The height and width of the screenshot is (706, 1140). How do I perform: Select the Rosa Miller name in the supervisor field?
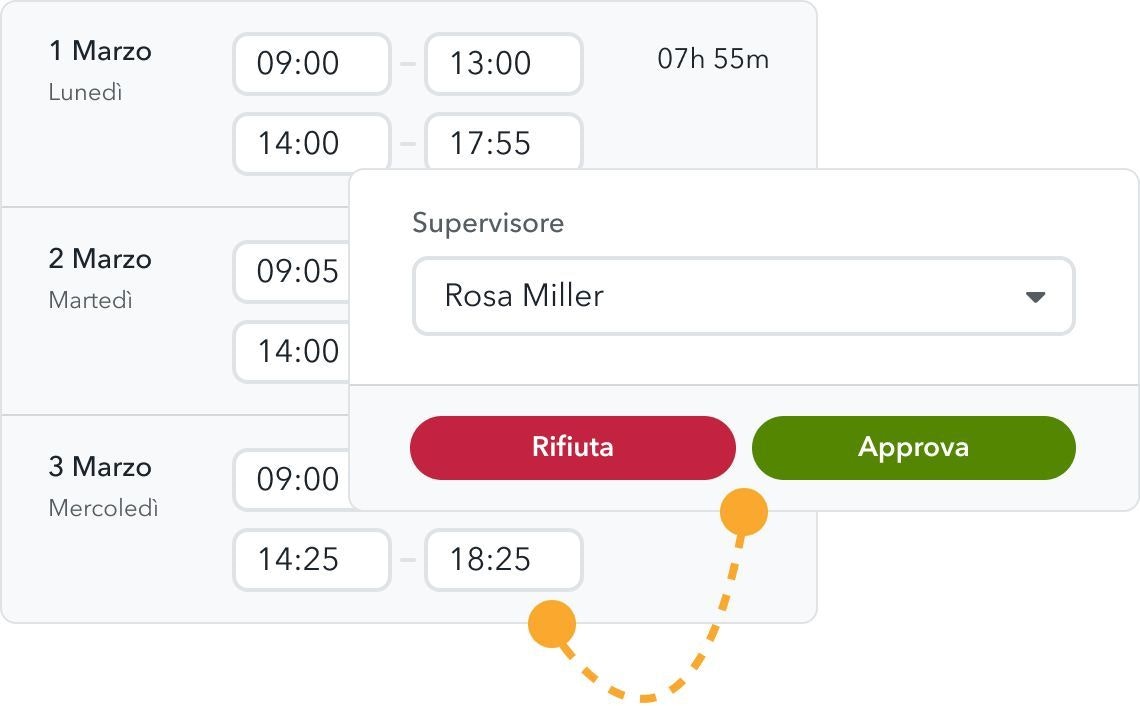tap(524, 296)
